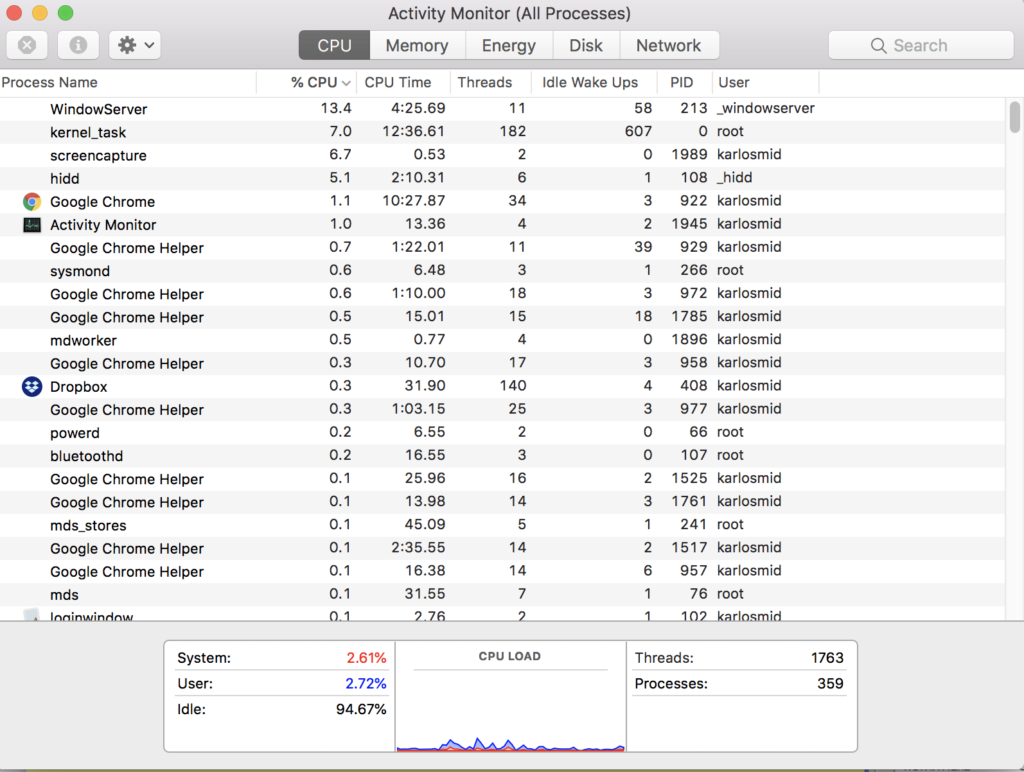Select Google Chrome Helper with PID 1785
Screen dimensions: 1024x772
tap(502, 317)
